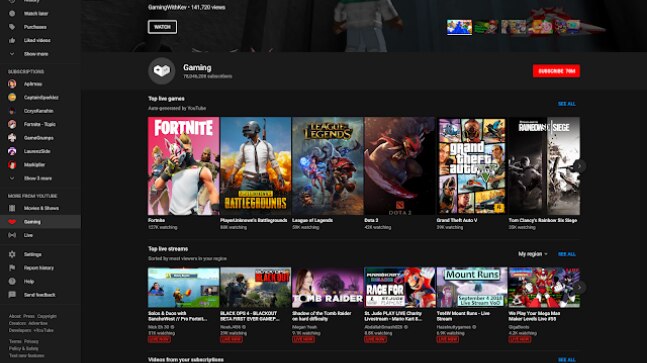Click the red Subscribe button
Image resolution: width=647 pixels, height=363 pixels.
coord(556,71)
